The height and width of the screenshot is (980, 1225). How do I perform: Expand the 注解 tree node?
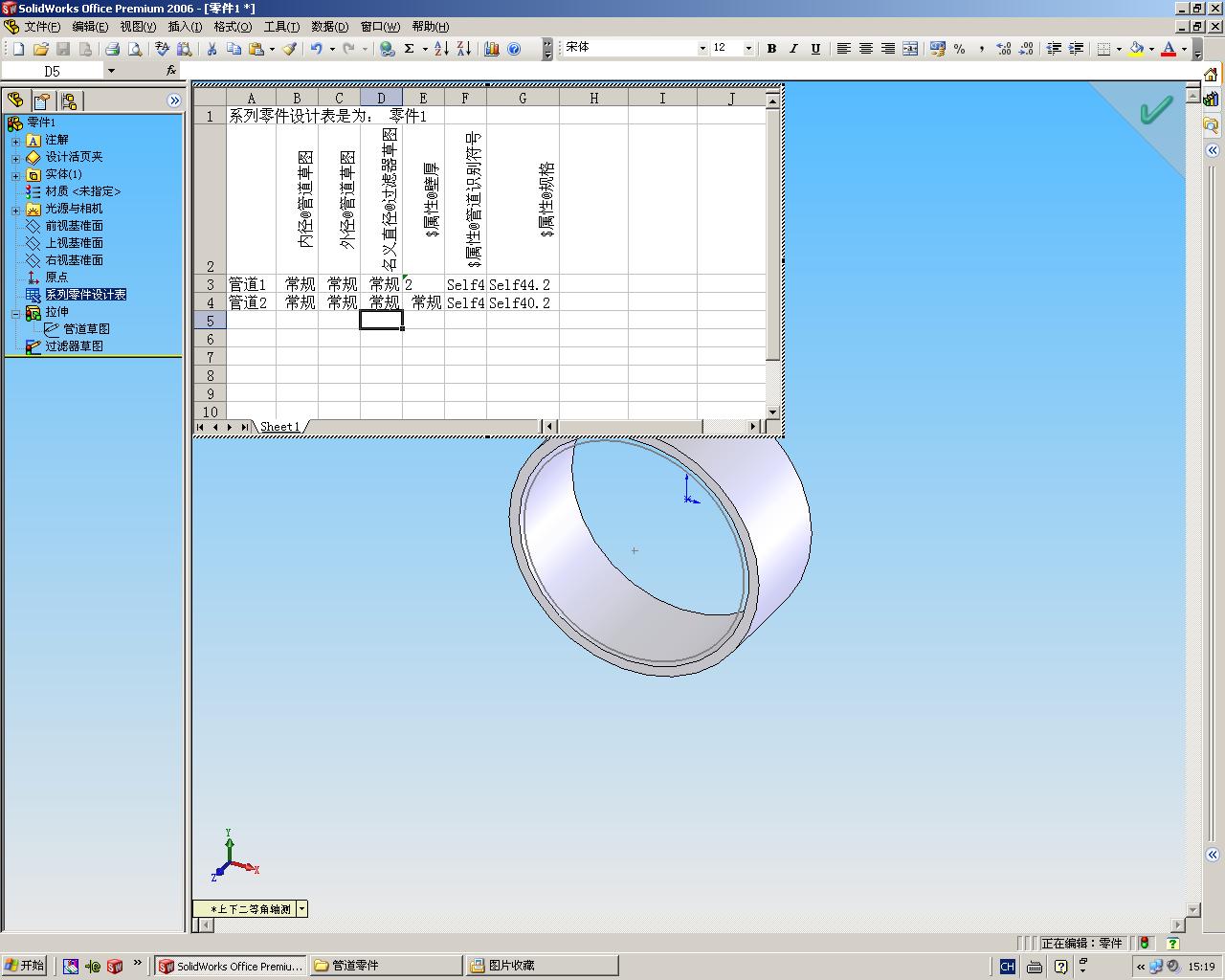[15, 141]
